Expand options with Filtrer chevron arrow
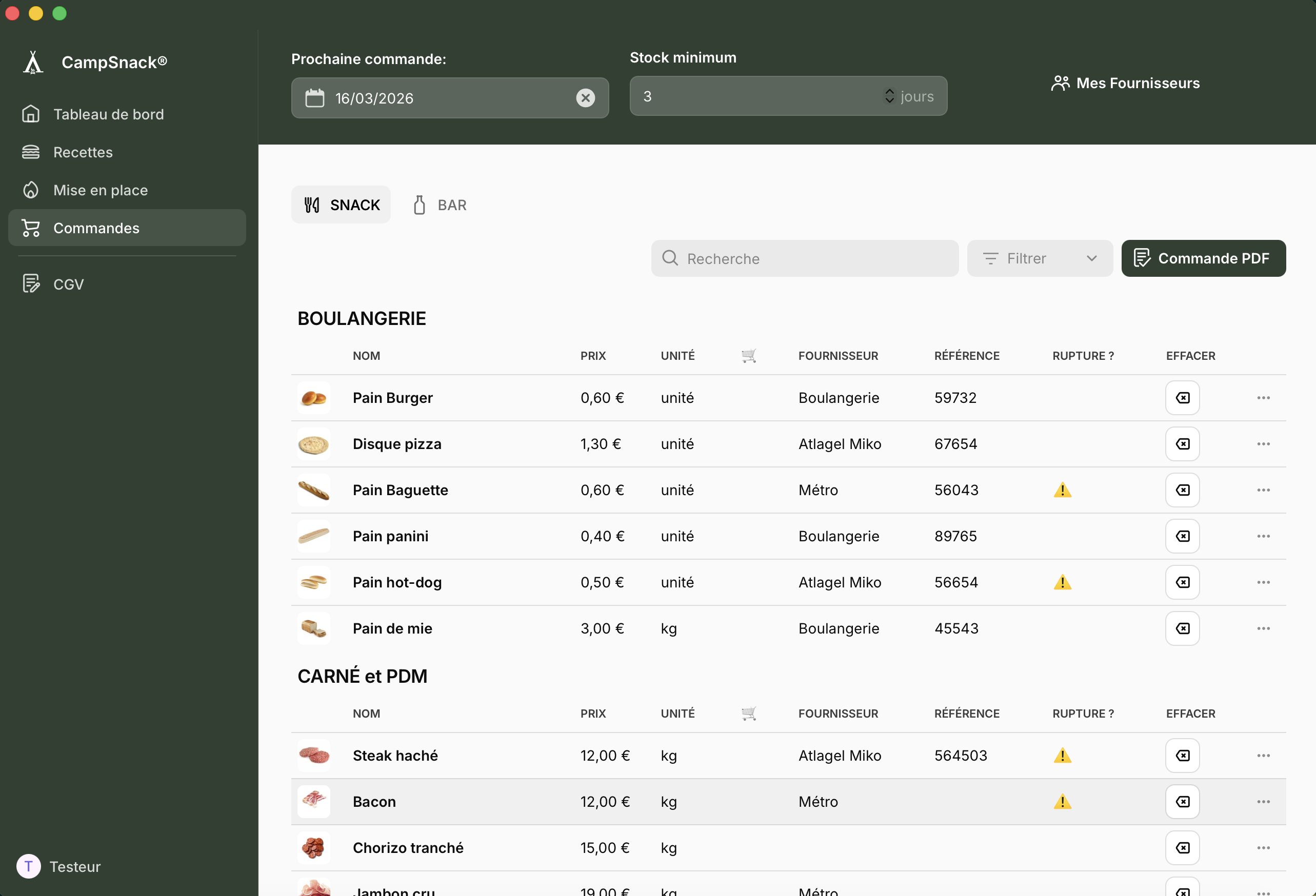This screenshot has width=1316, height=896. tap(1091, 259)
